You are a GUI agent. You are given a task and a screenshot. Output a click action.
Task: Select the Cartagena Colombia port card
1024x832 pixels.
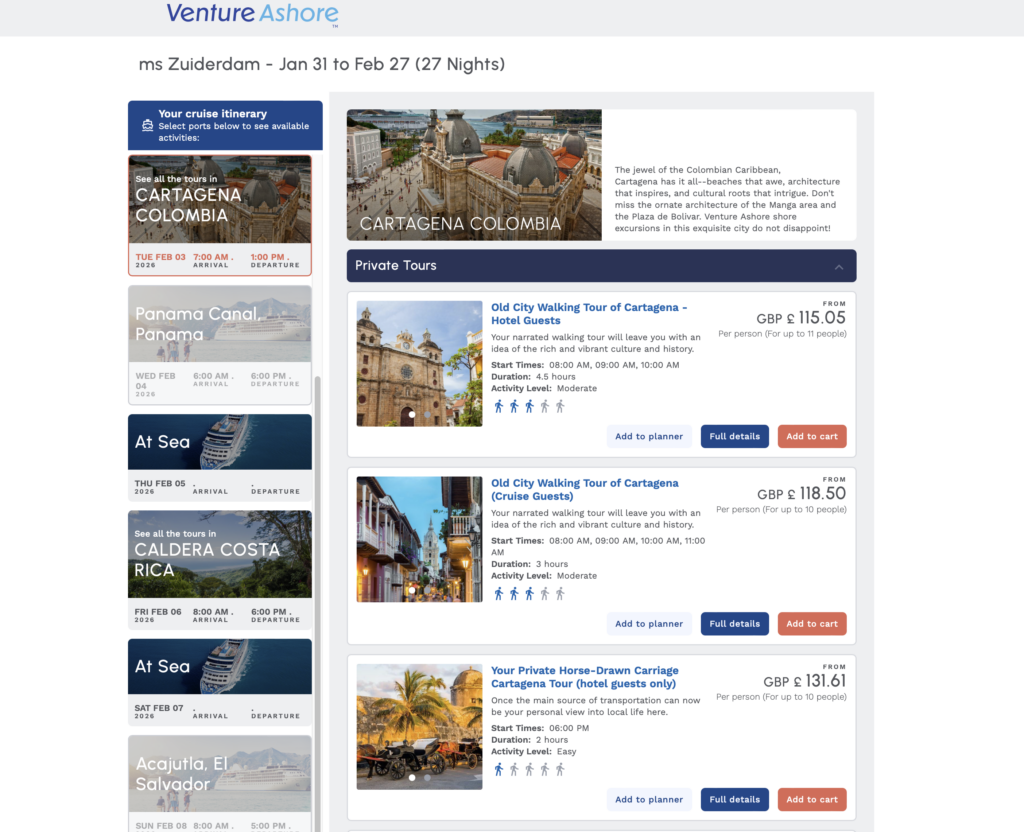[x=220, y=215]
